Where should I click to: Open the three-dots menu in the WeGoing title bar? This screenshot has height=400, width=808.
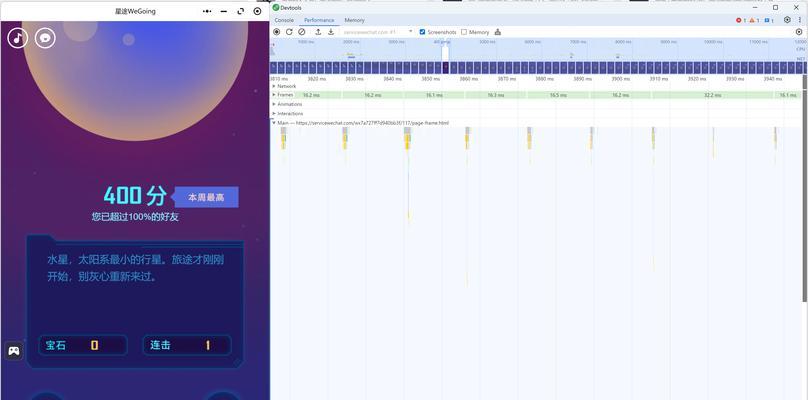(207, 11)
